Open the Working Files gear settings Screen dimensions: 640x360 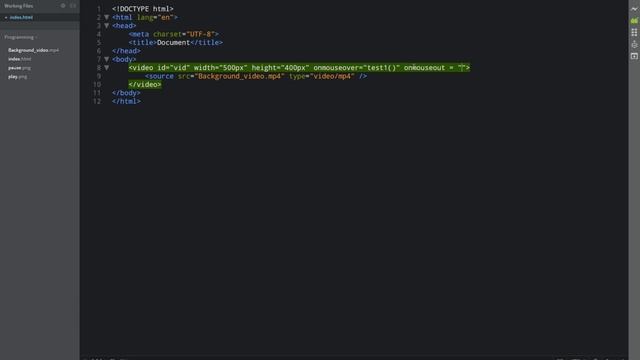pyautogui.click(x=63, y=6)
